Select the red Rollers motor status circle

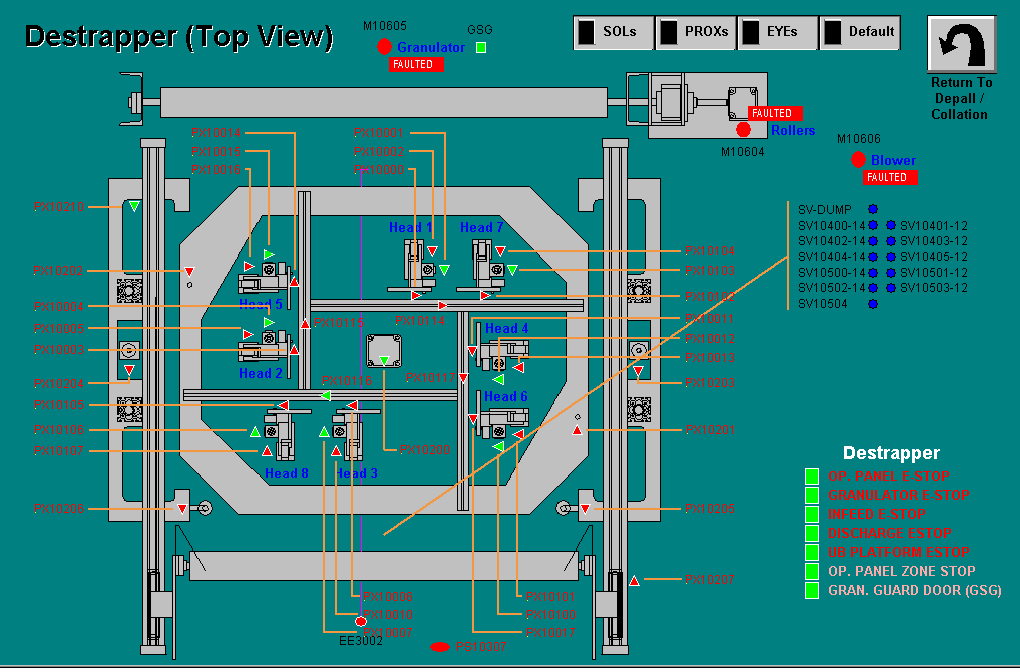(743, 130)
